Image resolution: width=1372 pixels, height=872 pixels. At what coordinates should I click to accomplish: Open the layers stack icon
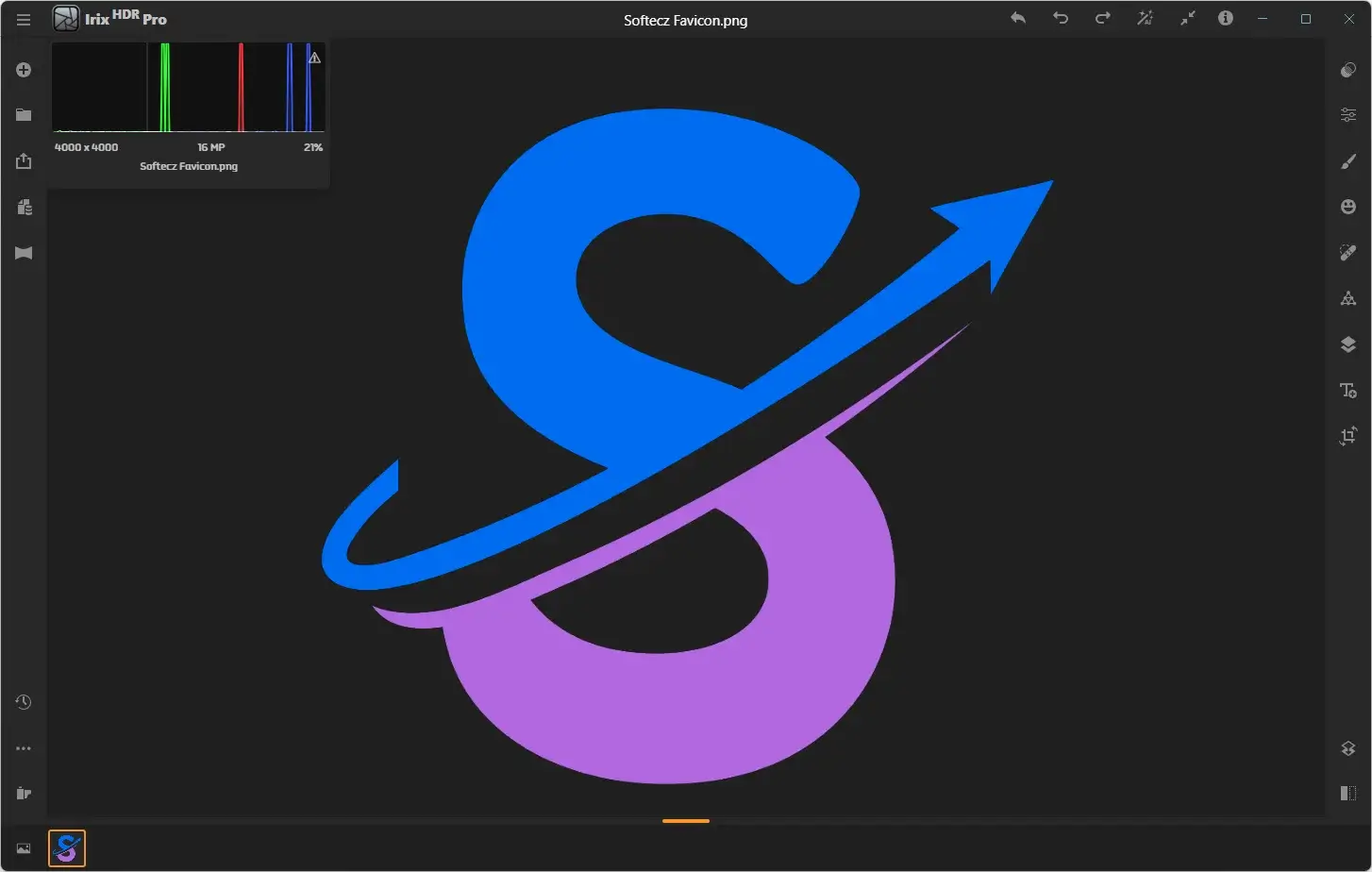[x=1348, y=344]
